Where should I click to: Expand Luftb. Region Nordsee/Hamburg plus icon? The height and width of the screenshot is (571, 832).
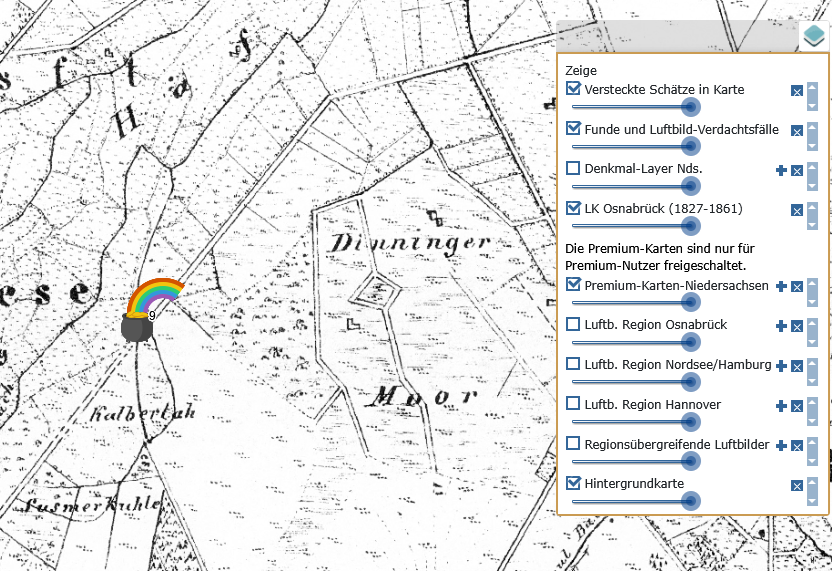click(781, 366)
